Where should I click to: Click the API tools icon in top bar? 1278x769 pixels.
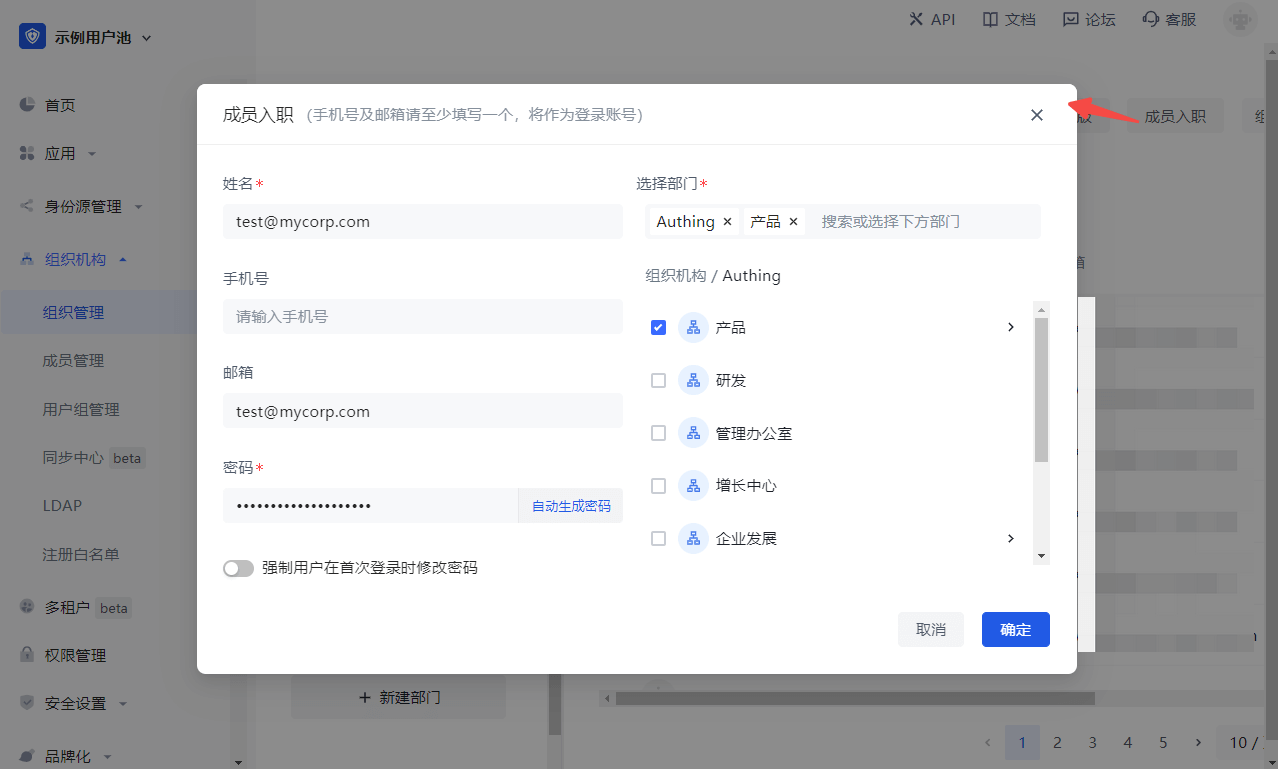pyautogui.click(x=915, y=19)
